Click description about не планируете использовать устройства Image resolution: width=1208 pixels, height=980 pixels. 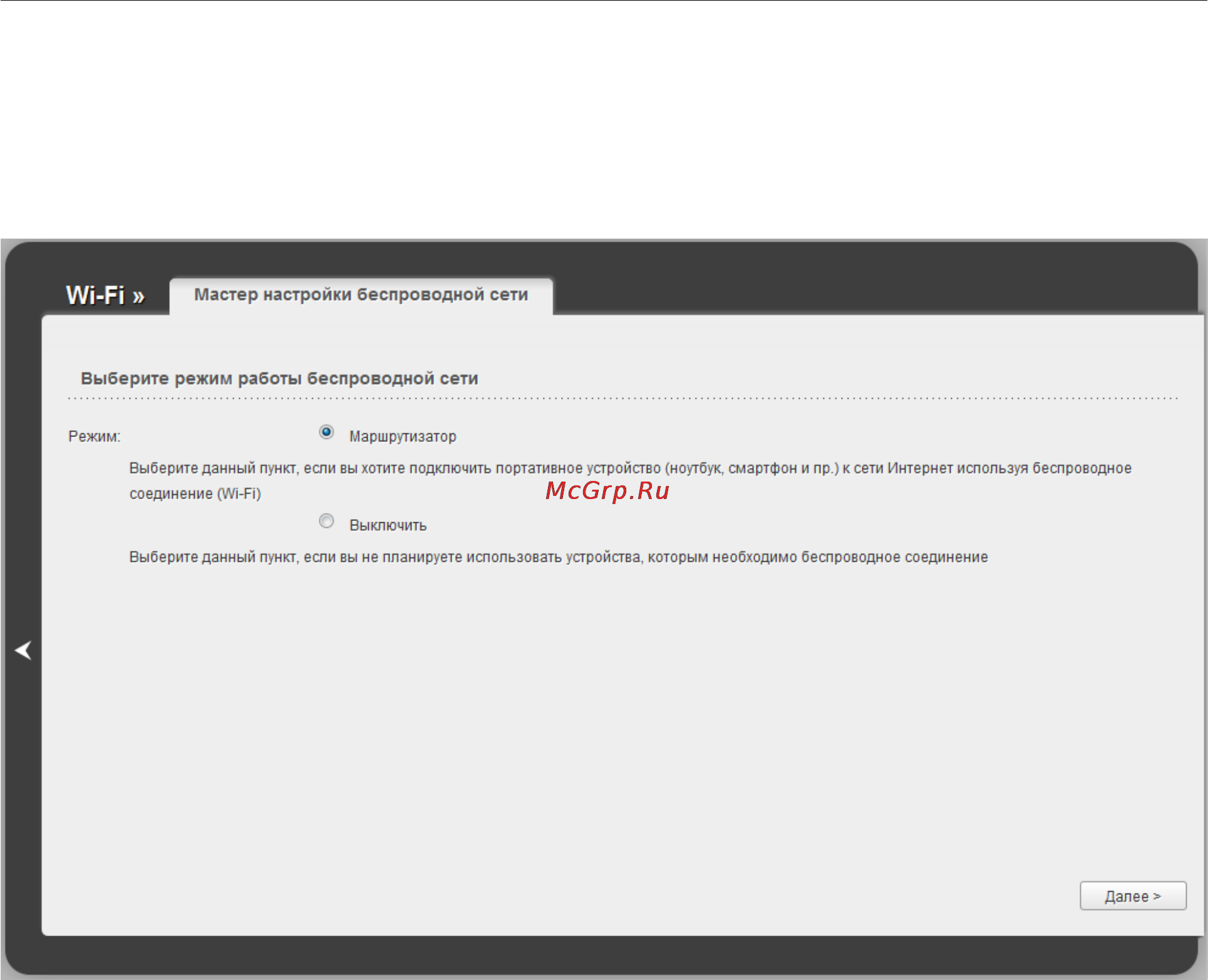click(x=559, y=557)
